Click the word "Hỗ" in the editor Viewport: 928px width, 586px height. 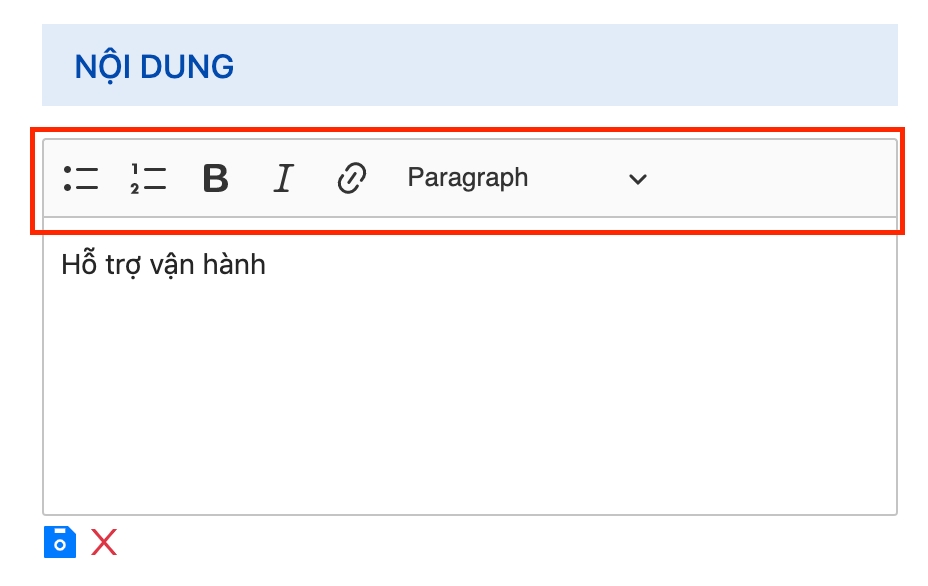76,265
